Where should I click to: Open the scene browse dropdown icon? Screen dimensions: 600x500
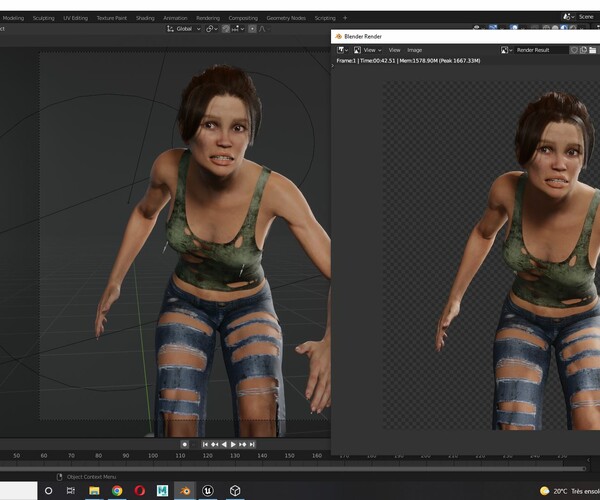pyautogui.click(x=568, y=17)
